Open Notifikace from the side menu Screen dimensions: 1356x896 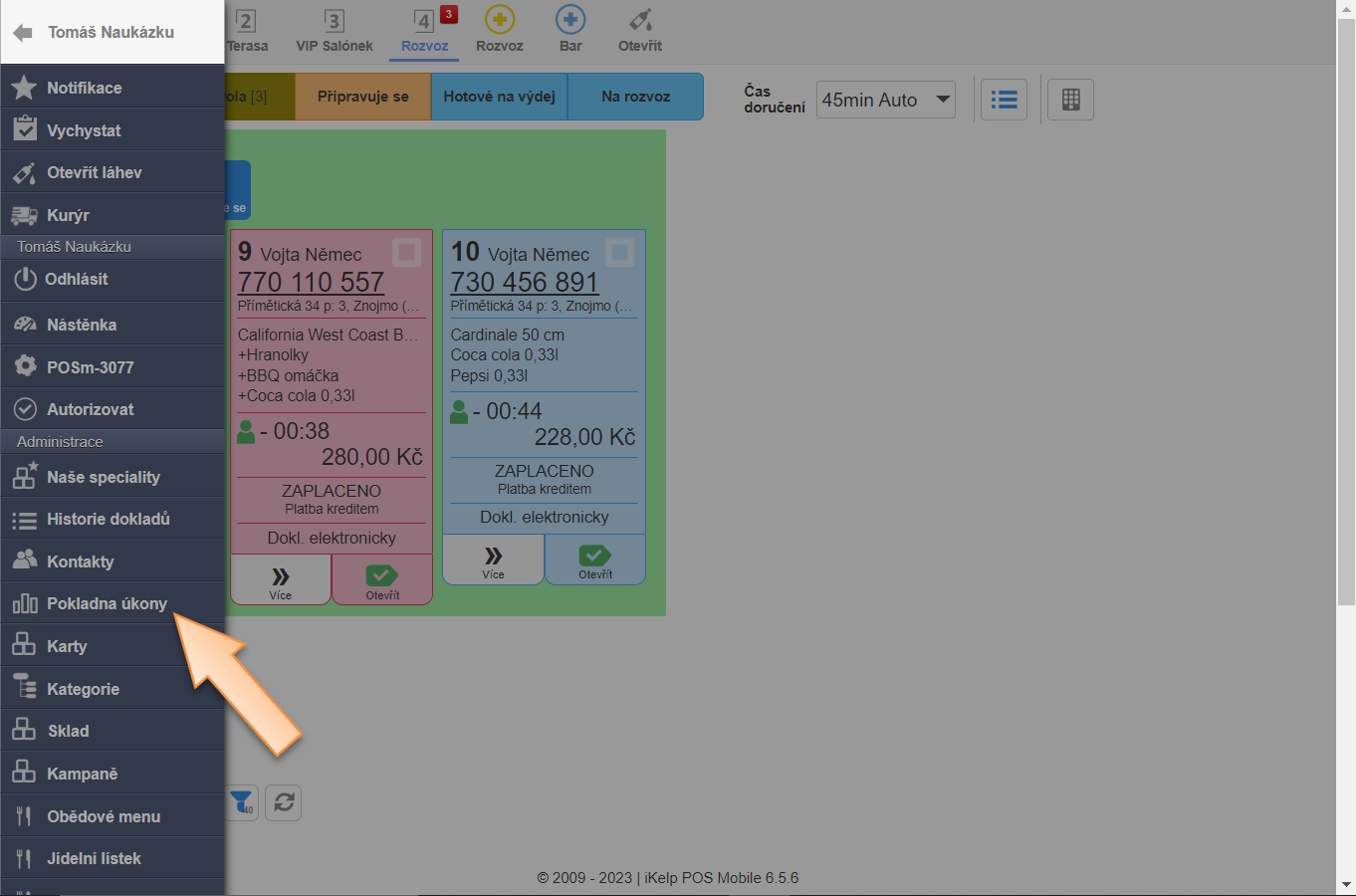point(85,88)
